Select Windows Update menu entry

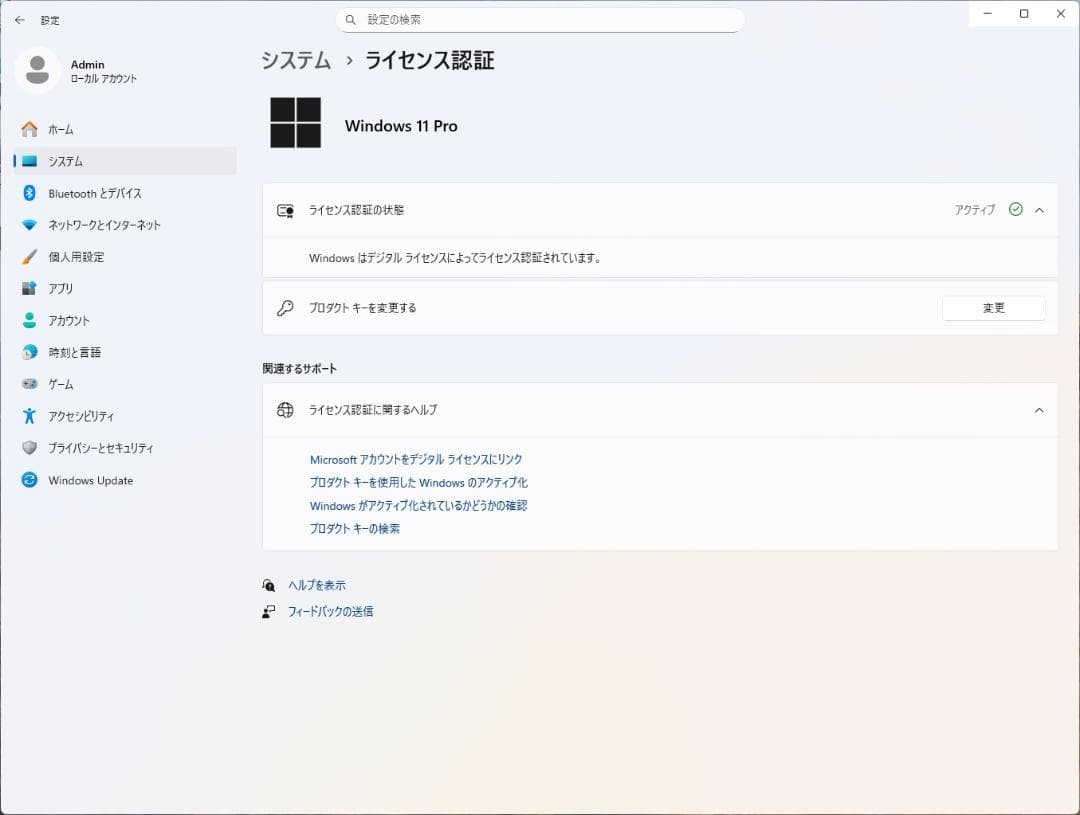tap(125, 480)
